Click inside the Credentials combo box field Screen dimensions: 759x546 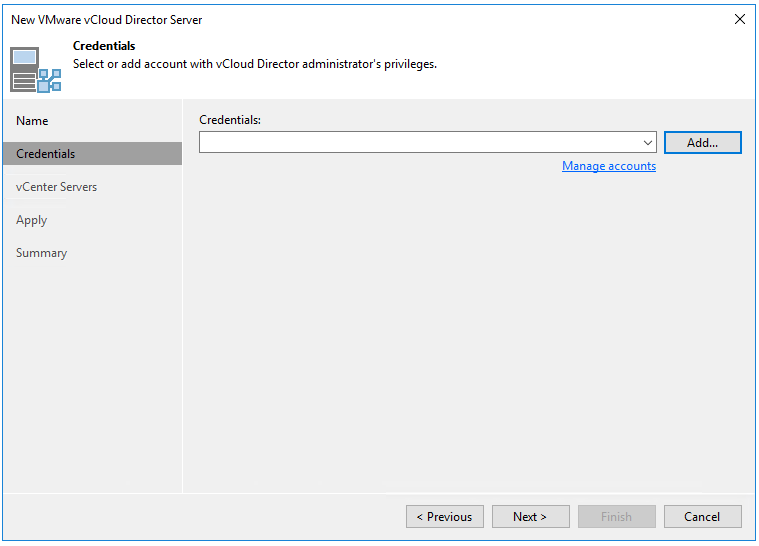click(420, 143)
